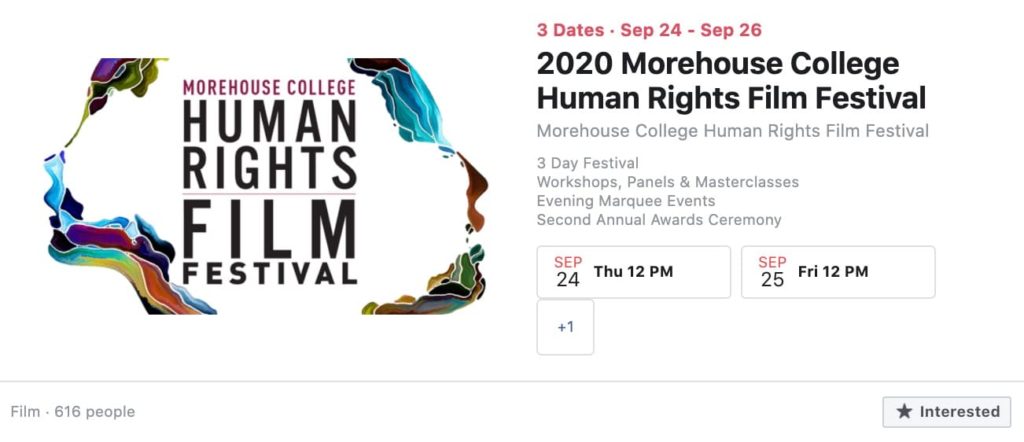Image resolution: width=1024 pixels, height=442 pixels.
Task: Open the Film category link
Action: (x=25, y=412)
